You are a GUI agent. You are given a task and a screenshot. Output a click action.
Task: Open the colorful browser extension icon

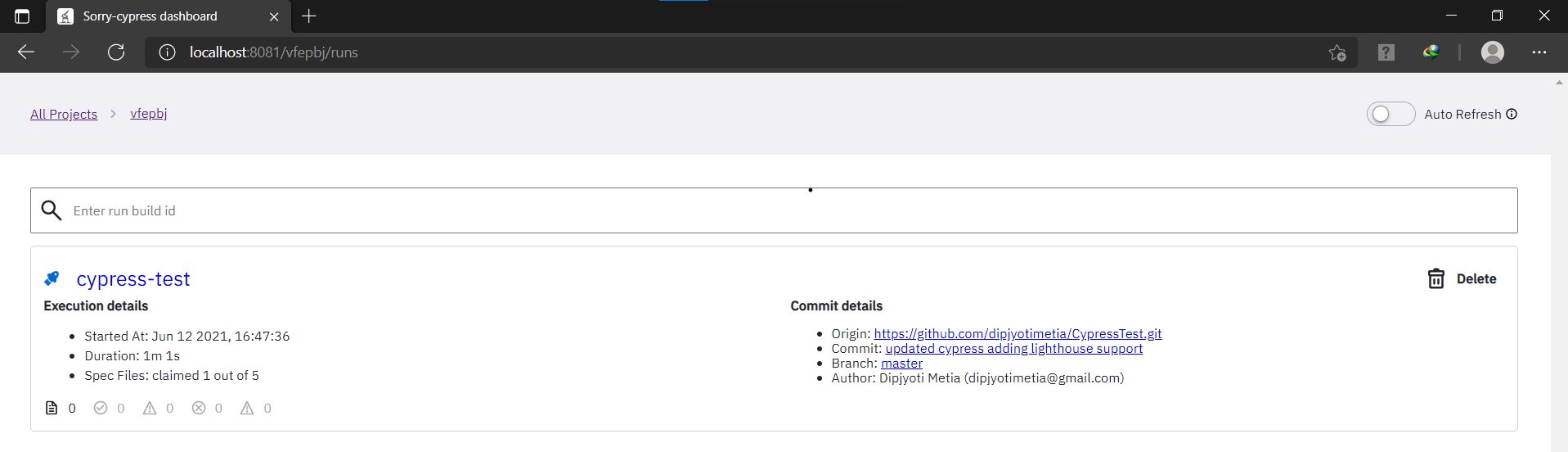1431,52
